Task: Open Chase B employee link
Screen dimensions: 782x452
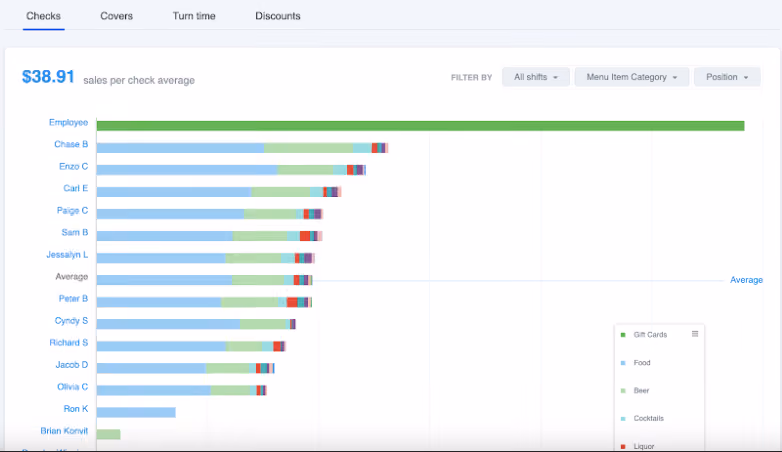Action: [x=71, y=144]
